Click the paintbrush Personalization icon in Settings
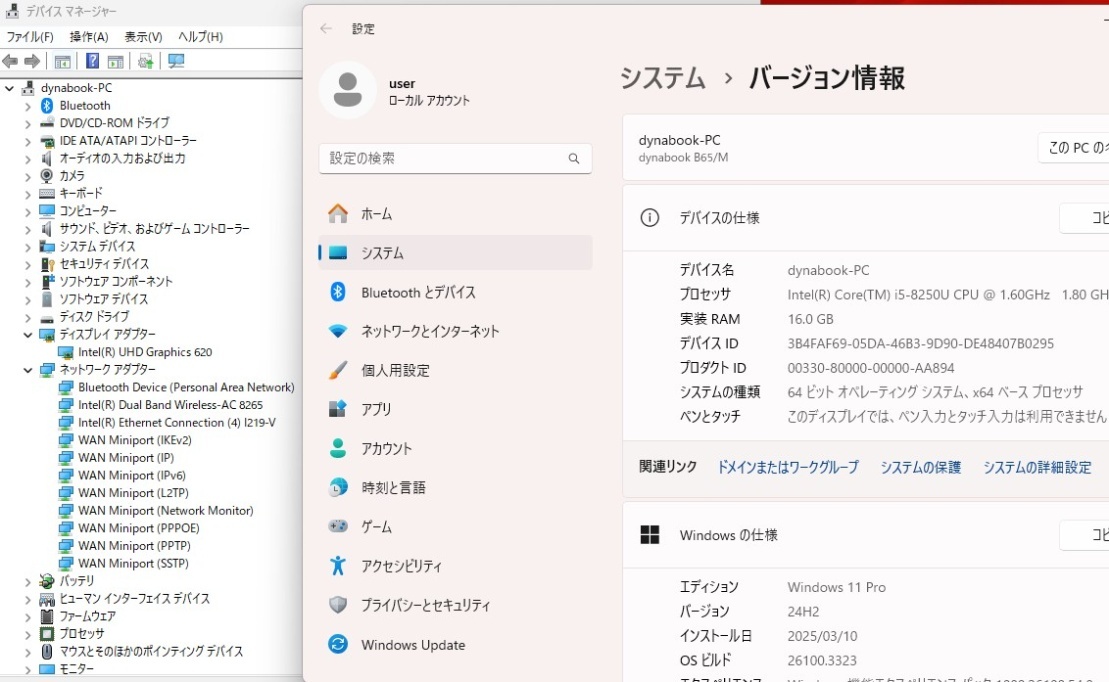Viewport: 1109px width, 682px height. (x=338, y=370)
